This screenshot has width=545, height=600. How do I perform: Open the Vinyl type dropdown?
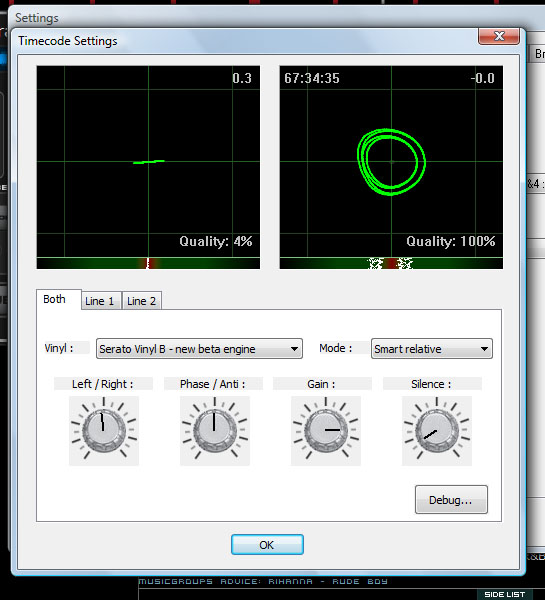(199, 349)
